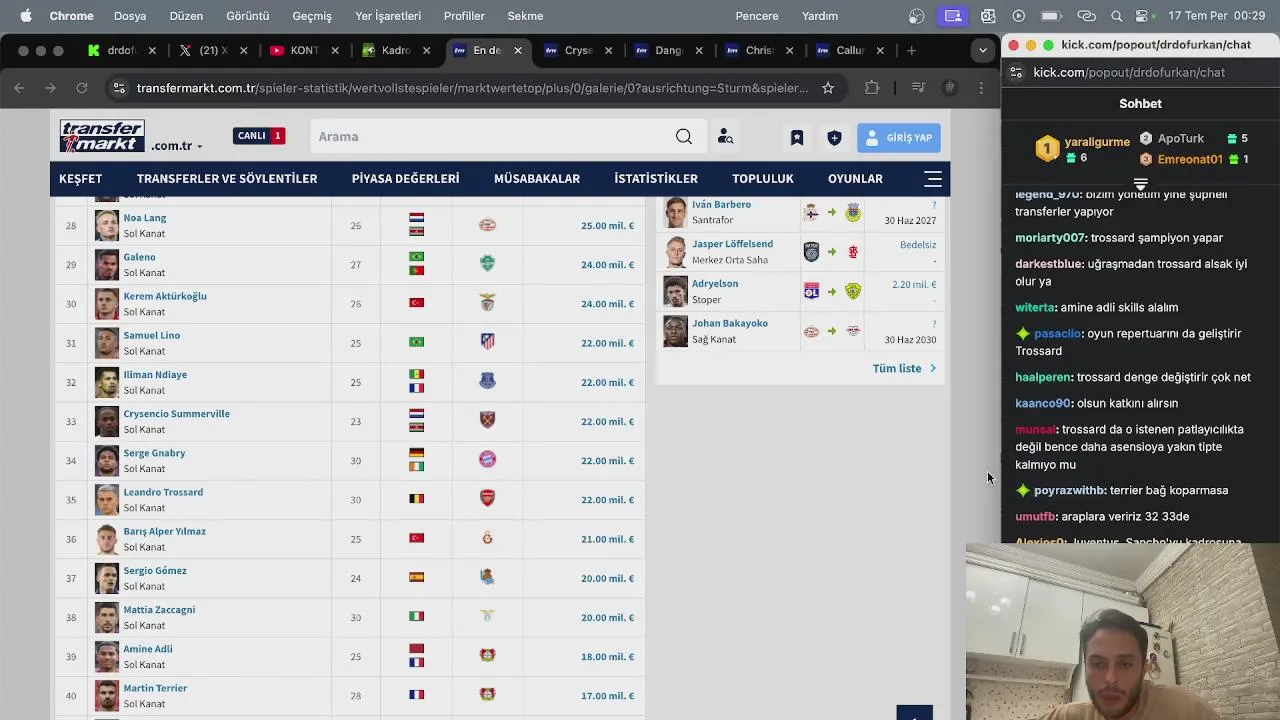Click Benfica crest in Kerem Aktürkoğlu row
The image size is (1280, 720).
[487, 303]
